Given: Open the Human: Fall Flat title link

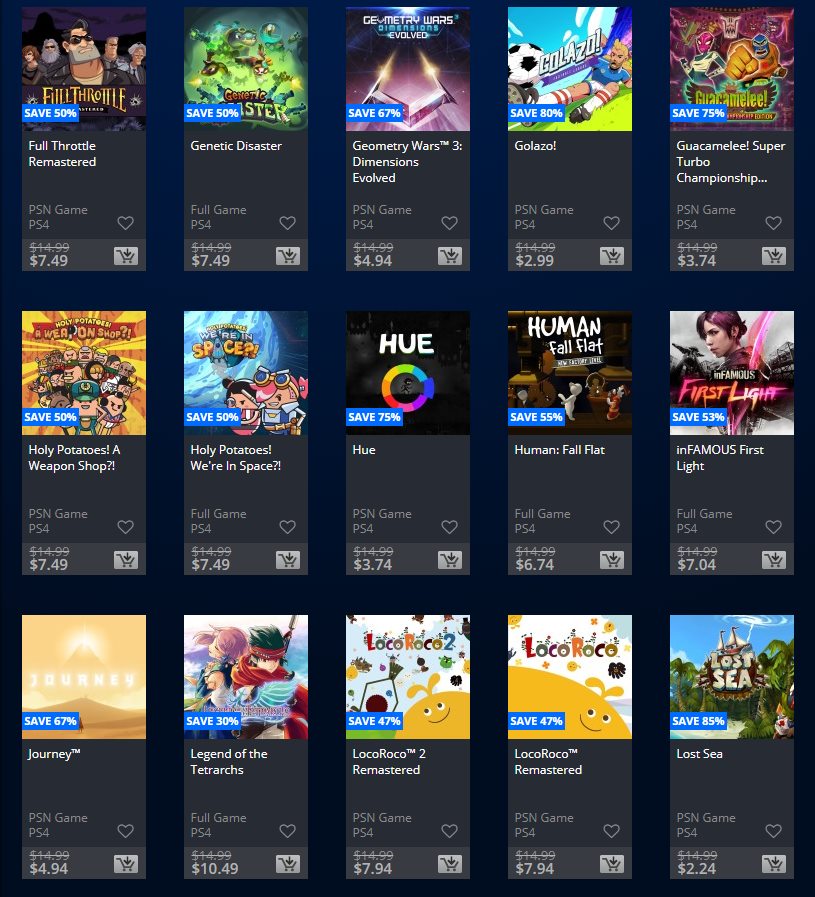Looking at the screenshot, I should [559, 450].
